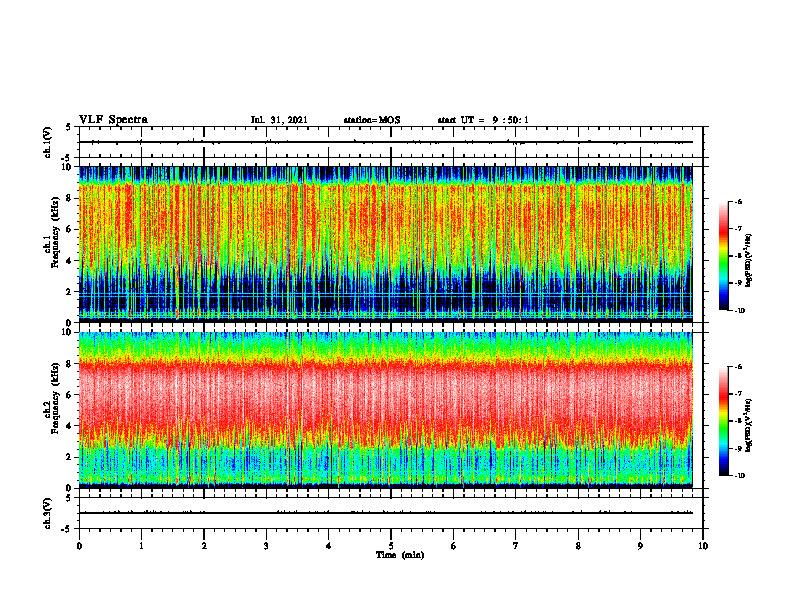Click the ch.2 color scale bar
Screen dimensions: 792x612
(x=724, y=421)
